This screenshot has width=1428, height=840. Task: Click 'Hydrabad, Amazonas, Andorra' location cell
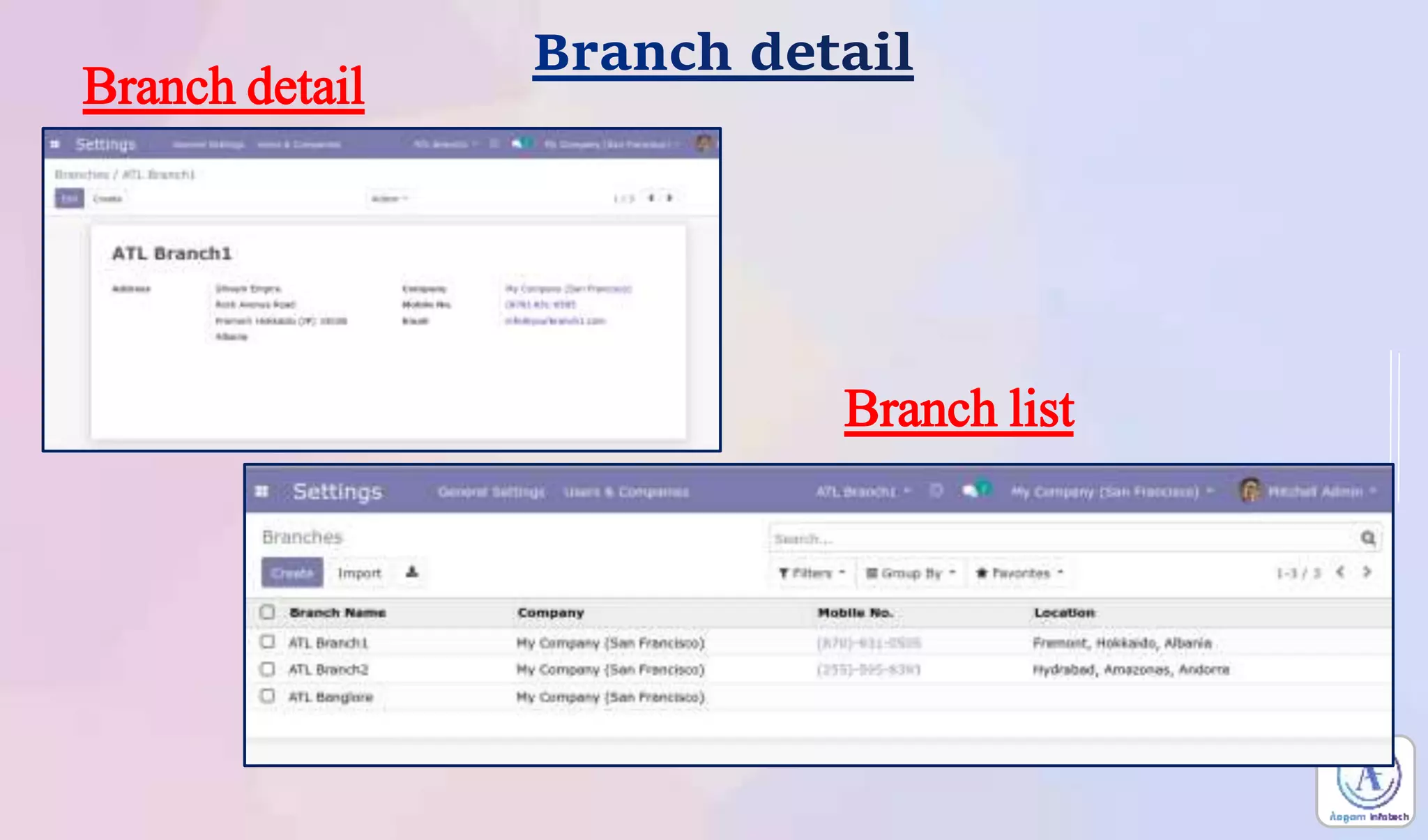tap(1131, 669)
